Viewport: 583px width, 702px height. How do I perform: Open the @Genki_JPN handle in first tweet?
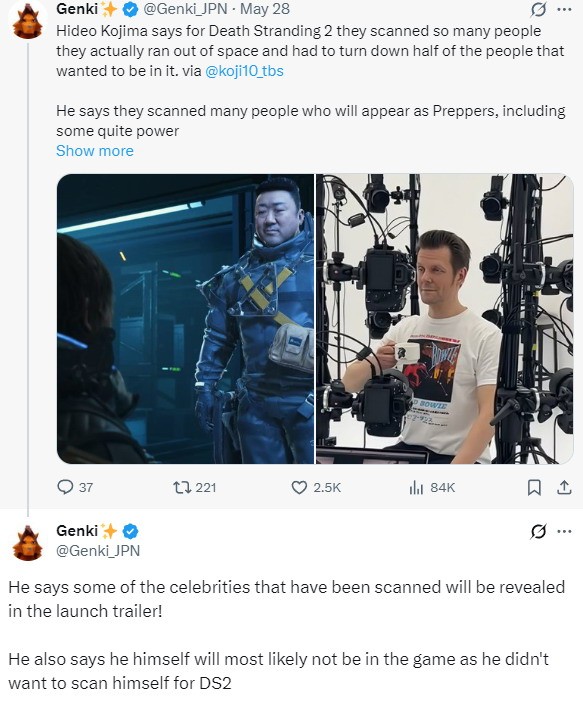(x=185, y=9)
